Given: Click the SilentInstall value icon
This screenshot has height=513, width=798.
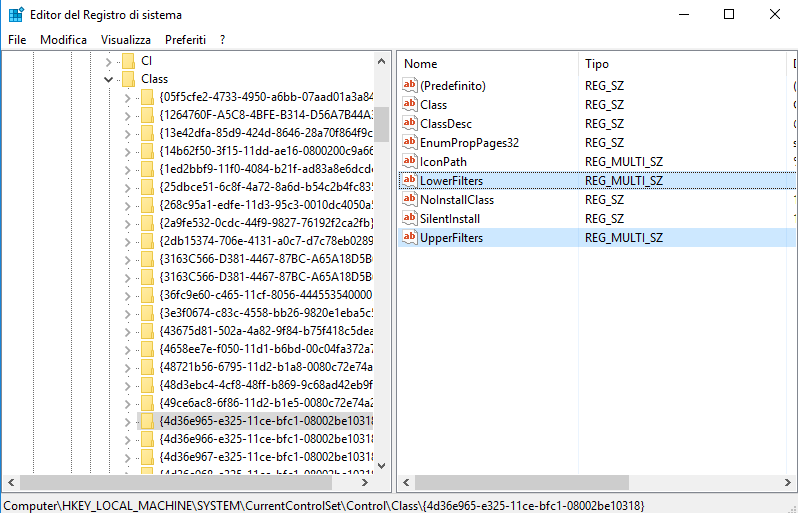Looking at the screenshot, I should pos(410,219).
